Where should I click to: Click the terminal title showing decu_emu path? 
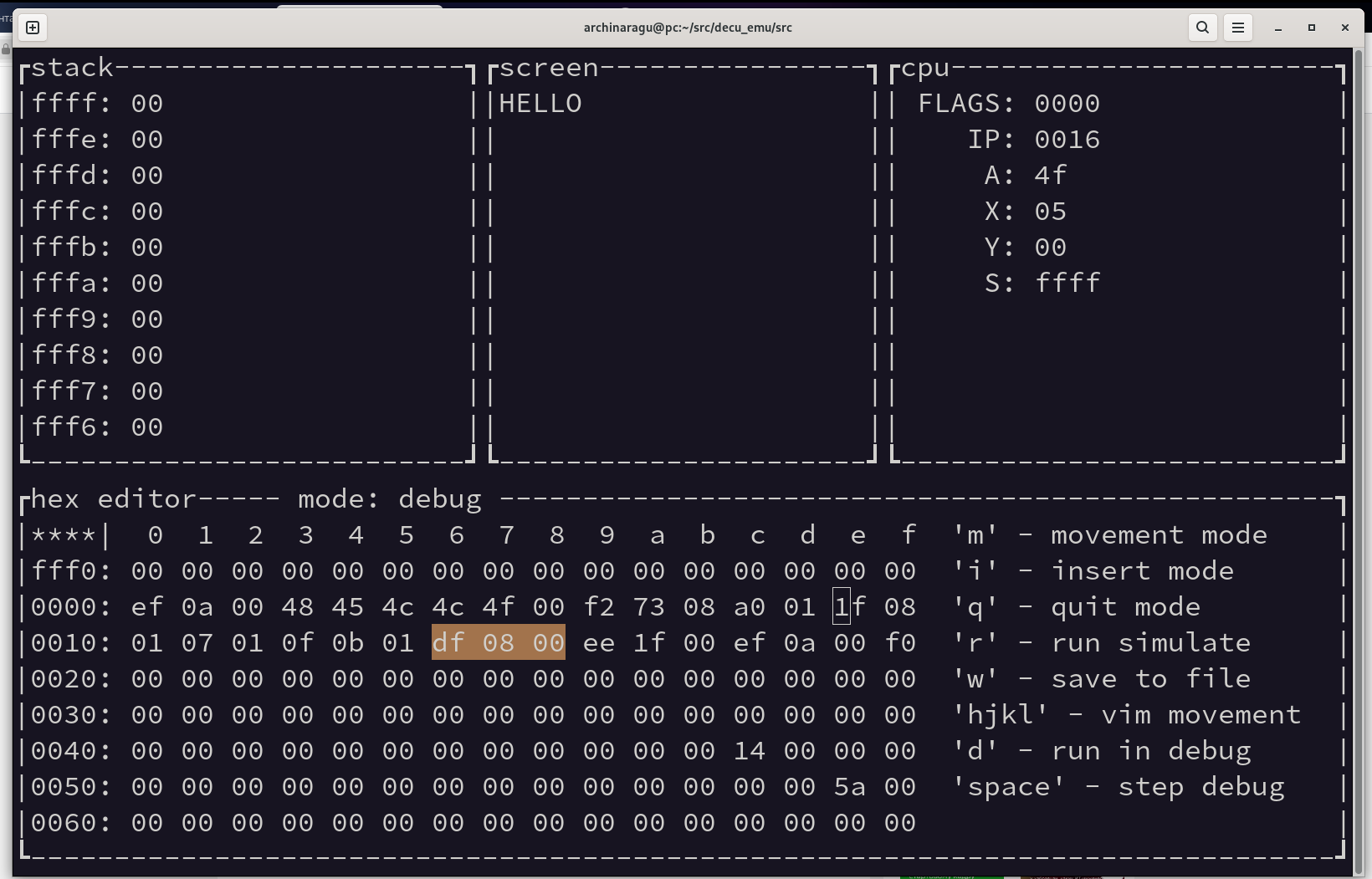(688, 27)
